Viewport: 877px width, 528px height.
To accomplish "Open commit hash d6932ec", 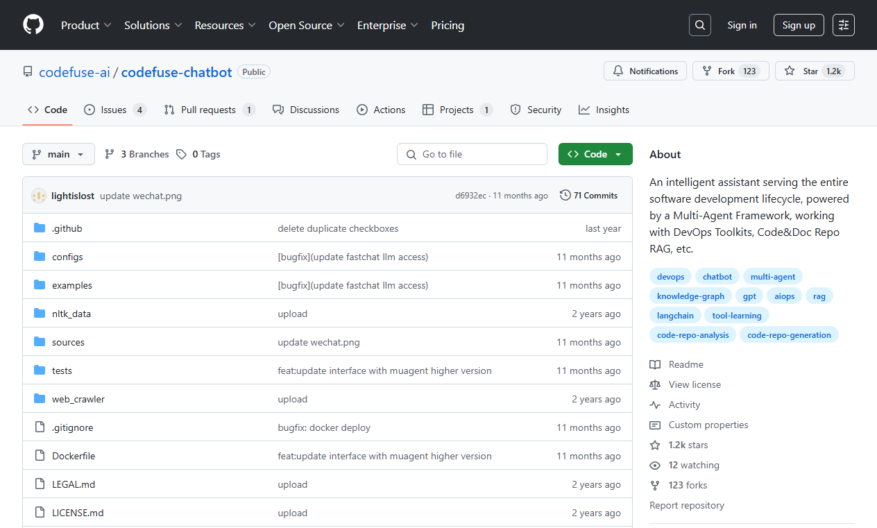I will pos(470,196).
